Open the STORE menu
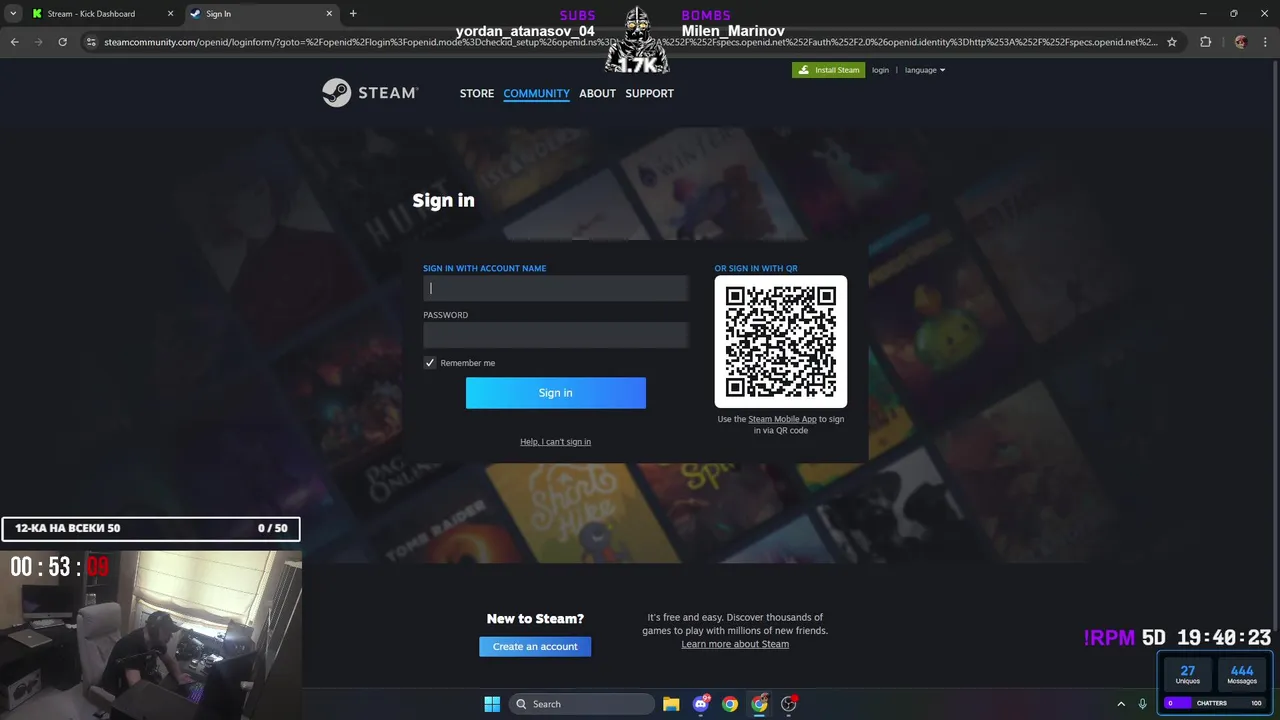Viewport: 1280px width, 720px height. (x=476, y=93)
